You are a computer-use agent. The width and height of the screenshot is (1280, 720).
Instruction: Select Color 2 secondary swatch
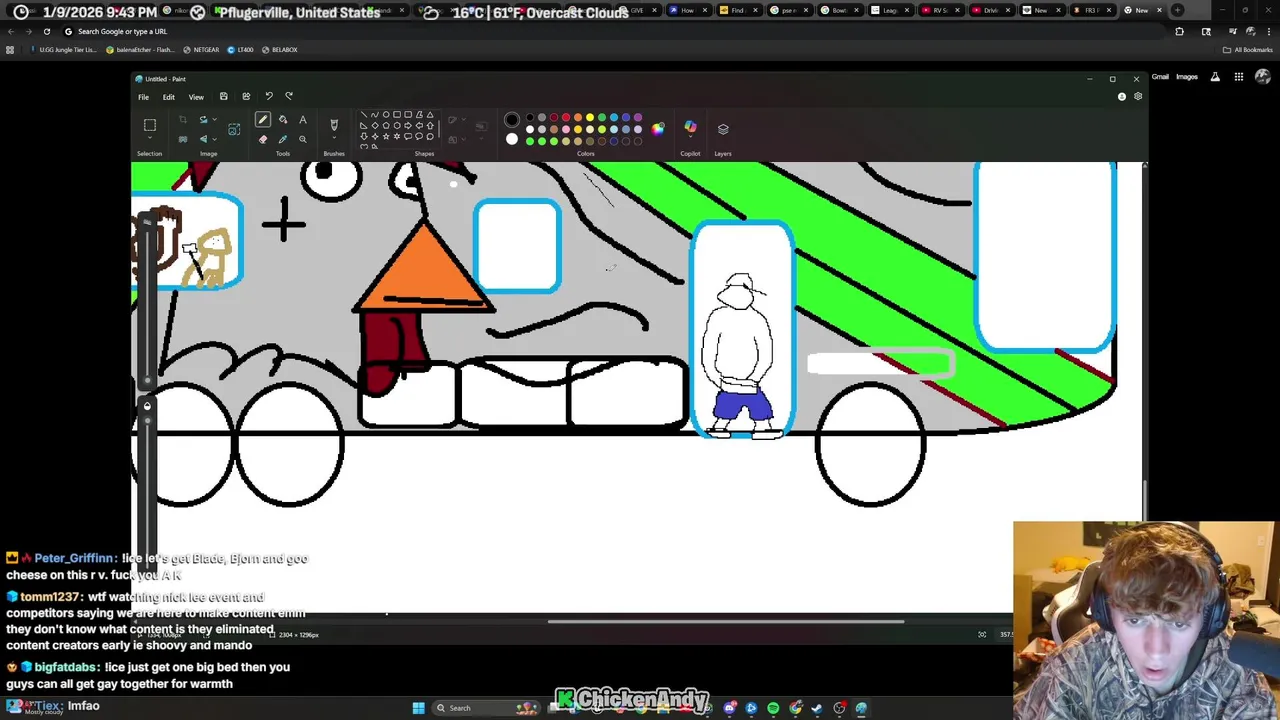[511, 138]
